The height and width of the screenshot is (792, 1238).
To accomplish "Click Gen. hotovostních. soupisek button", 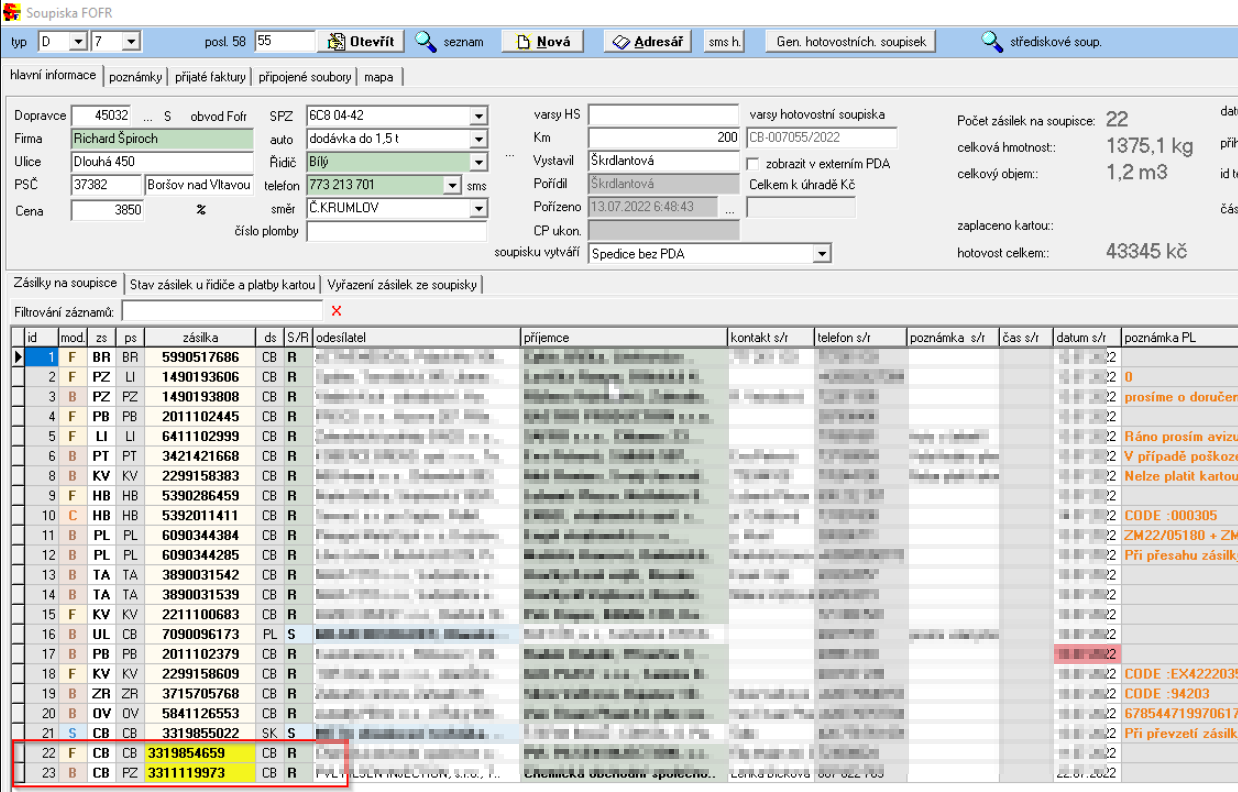I will coord(851,42).
